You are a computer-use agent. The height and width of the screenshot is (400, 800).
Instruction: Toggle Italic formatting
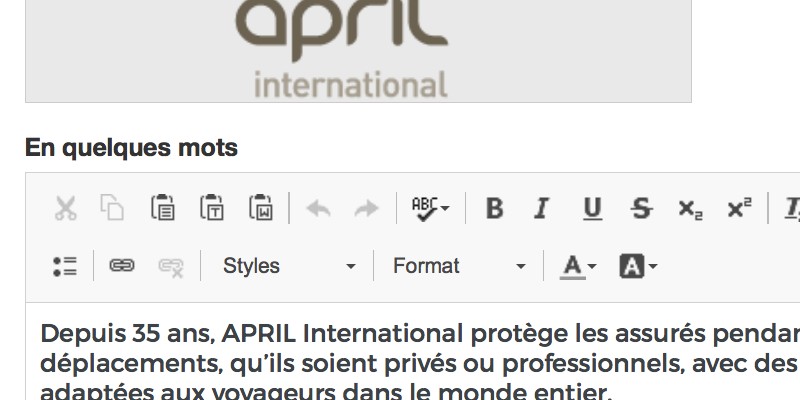(x=542, y=209)
